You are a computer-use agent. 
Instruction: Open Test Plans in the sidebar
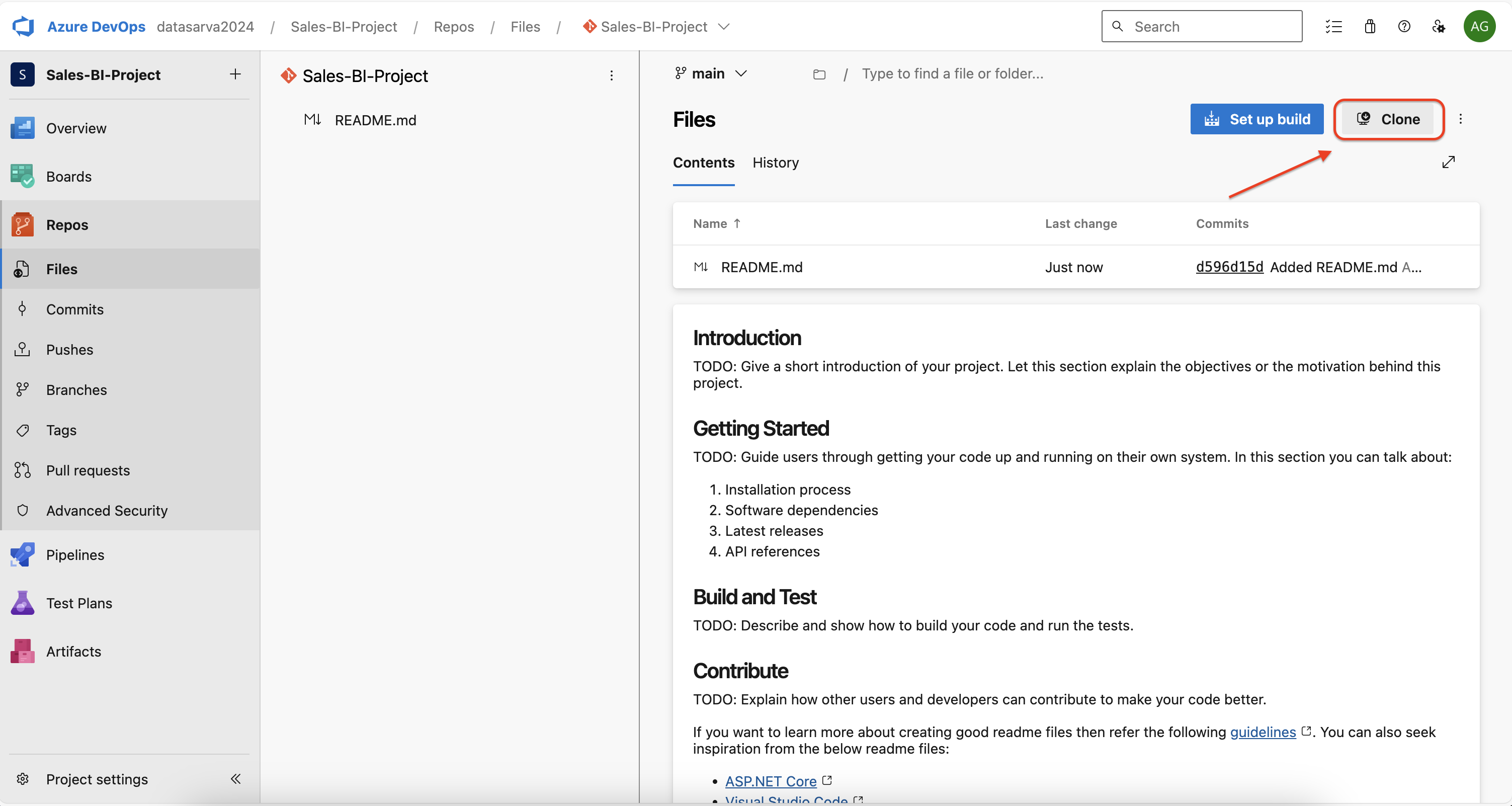[x=130, y=603]
